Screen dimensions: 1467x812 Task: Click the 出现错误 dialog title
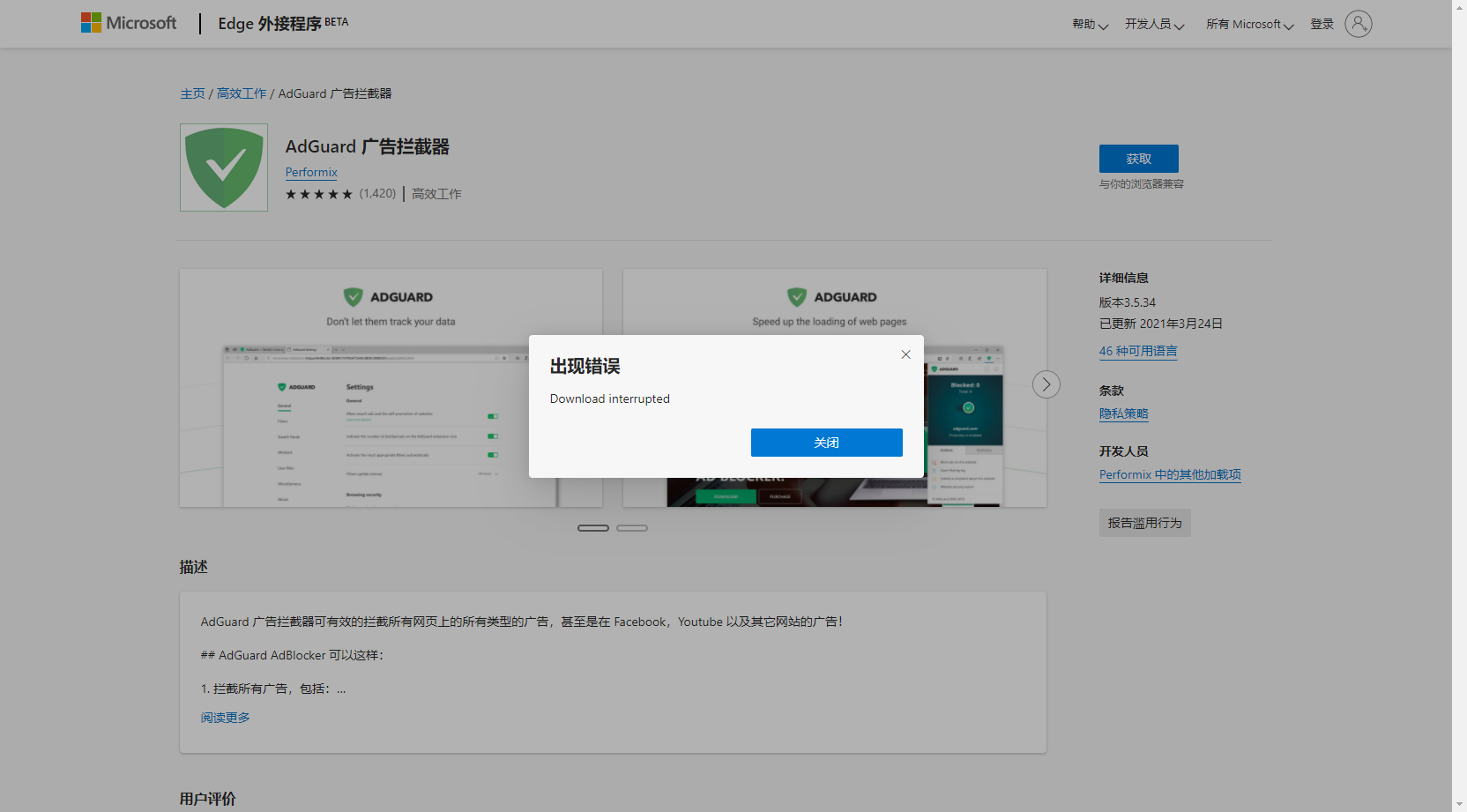[x=585, y=366]
